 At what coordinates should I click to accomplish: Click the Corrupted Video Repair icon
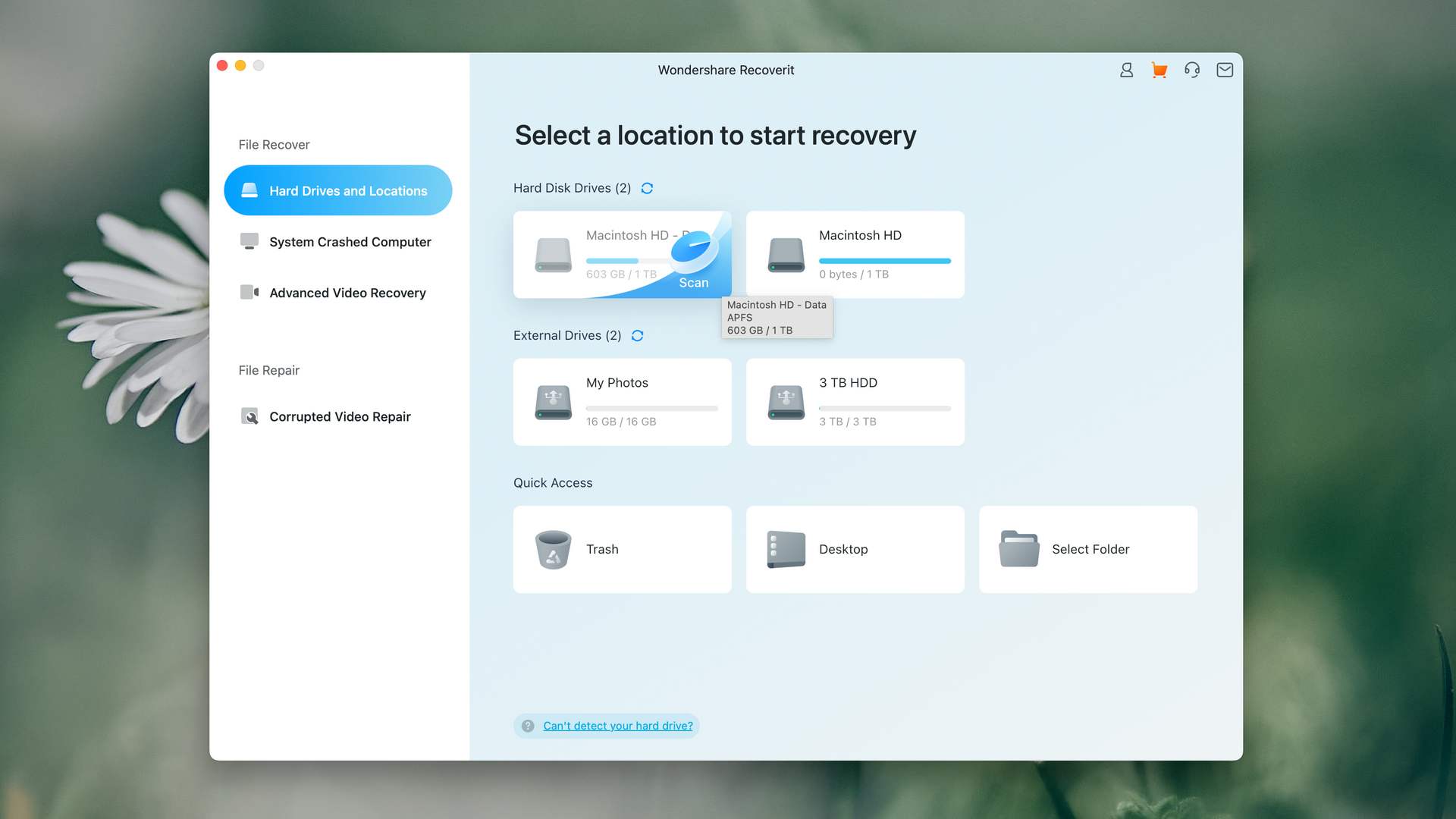point(249,416)
